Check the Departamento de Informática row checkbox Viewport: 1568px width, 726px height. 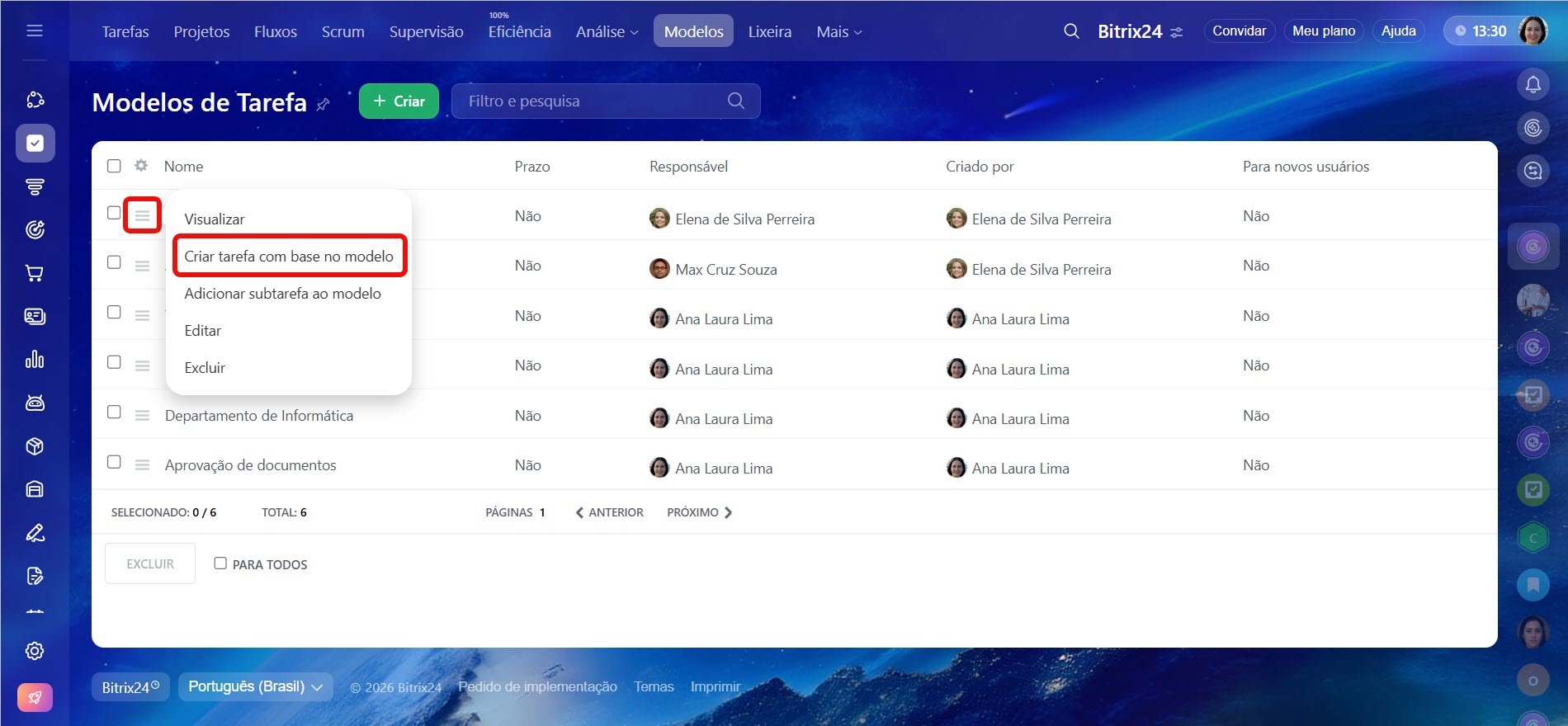click(114, 412)
